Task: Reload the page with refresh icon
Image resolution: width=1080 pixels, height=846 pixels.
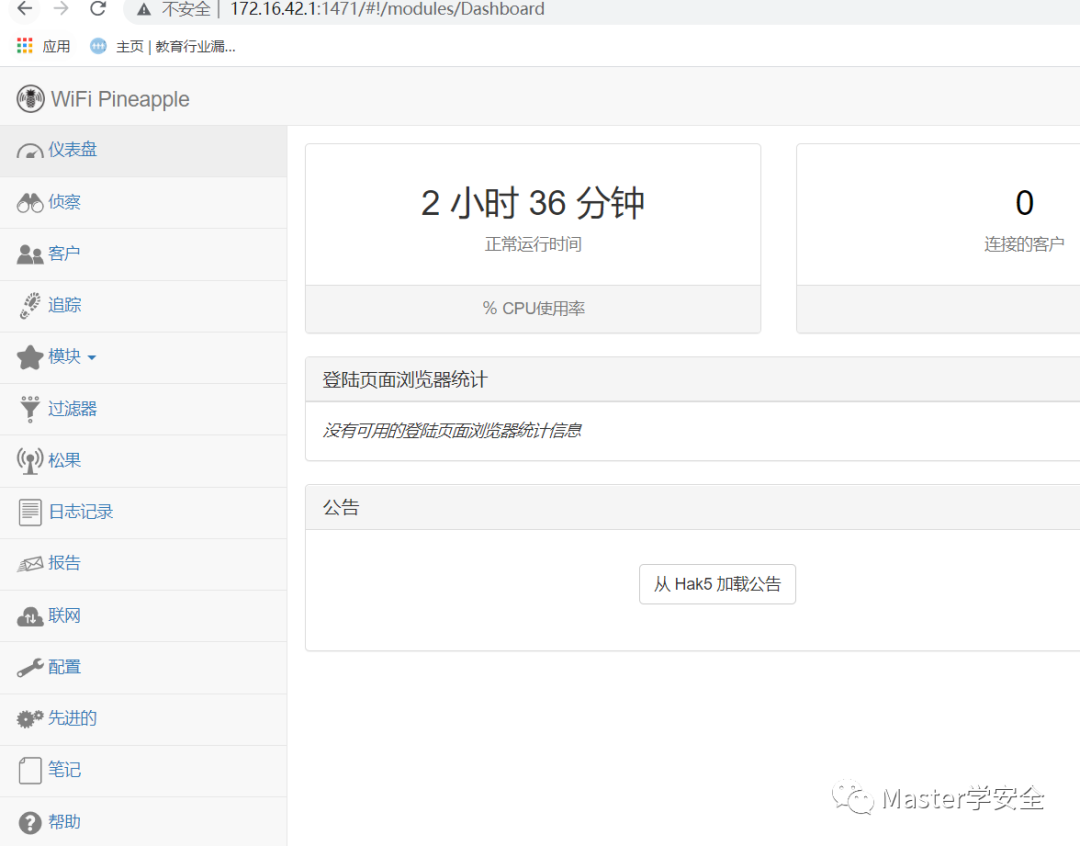Action: click(98, 8)
